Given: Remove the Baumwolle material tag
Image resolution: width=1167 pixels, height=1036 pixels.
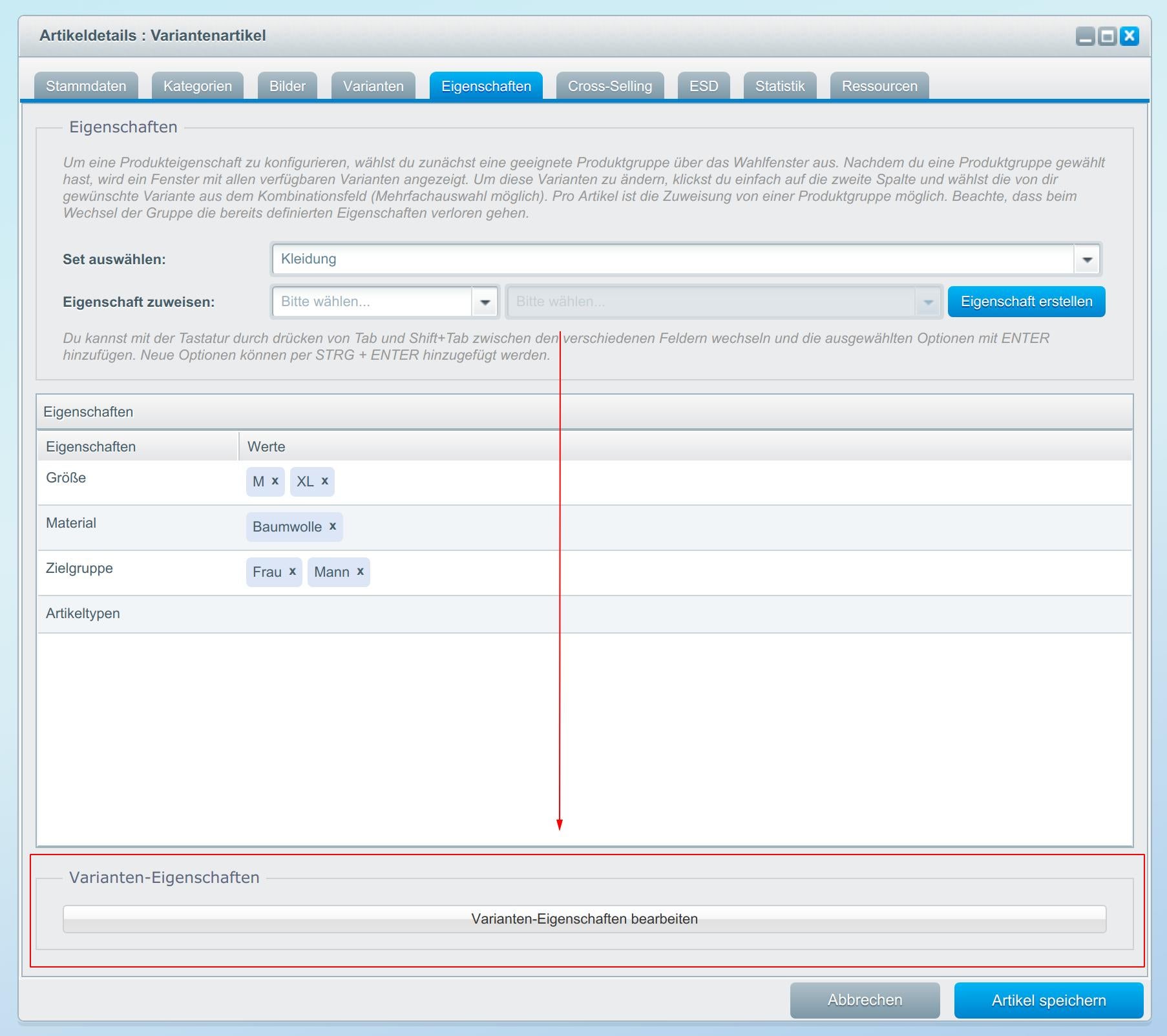Looking at the screenshot, I should (x=333, y=526).
